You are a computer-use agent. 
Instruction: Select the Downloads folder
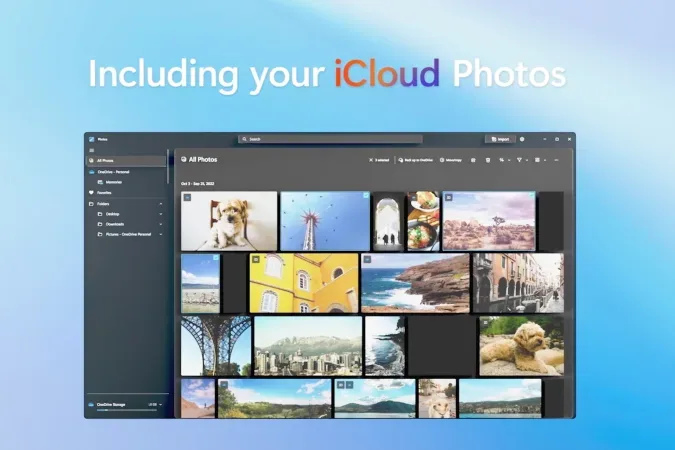click(115, 224)
